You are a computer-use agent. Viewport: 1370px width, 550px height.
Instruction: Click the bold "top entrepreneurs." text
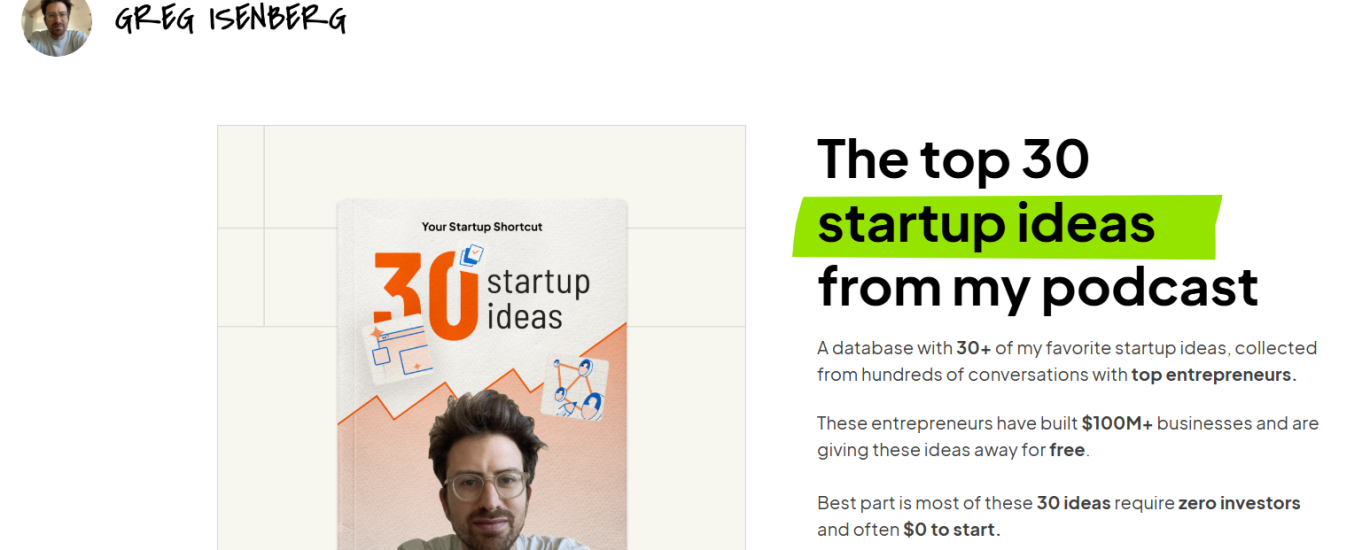[x=1214, y=375]
